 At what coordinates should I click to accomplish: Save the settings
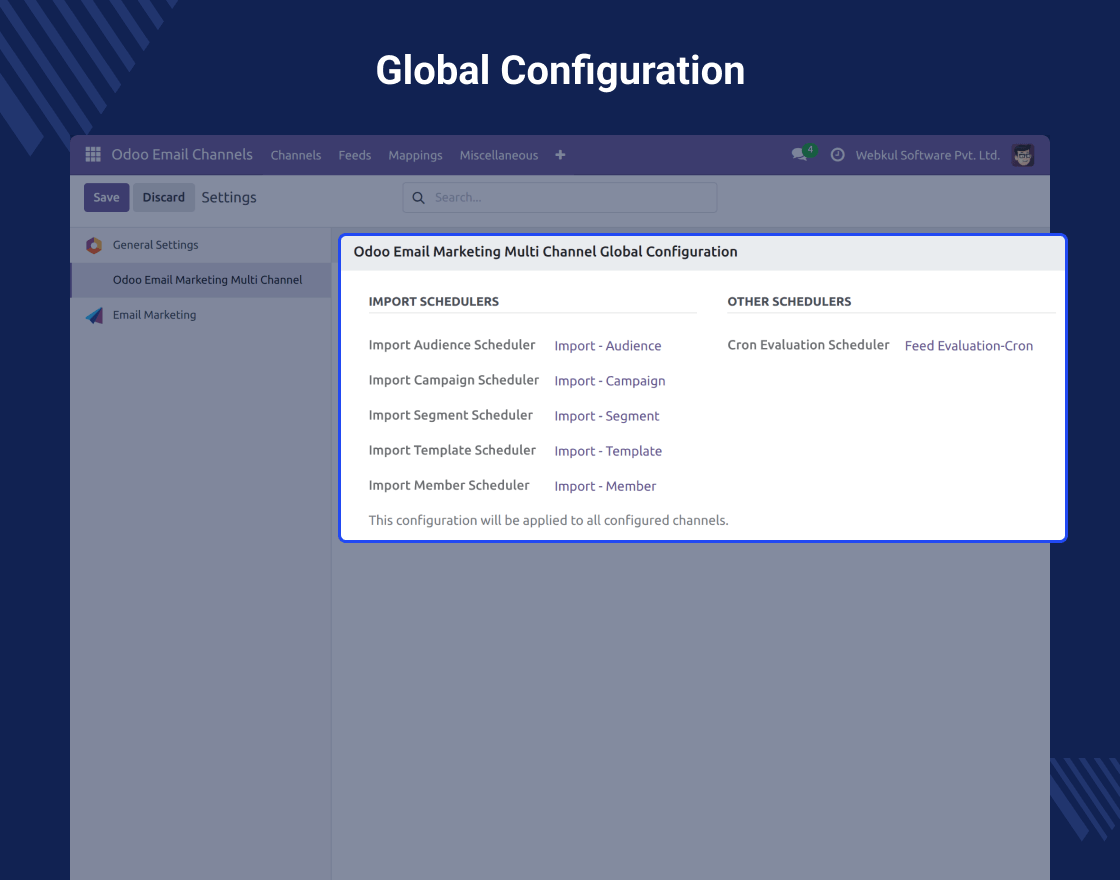(106, 197)
